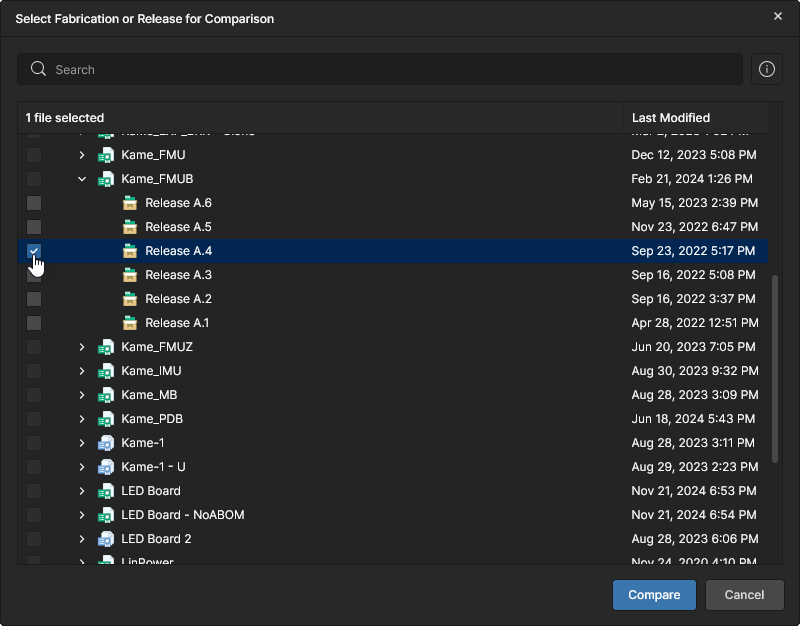The height and width of the screenshot is (626, 800).
Task: Expand the LED Board project
Action: coord(82,491)
